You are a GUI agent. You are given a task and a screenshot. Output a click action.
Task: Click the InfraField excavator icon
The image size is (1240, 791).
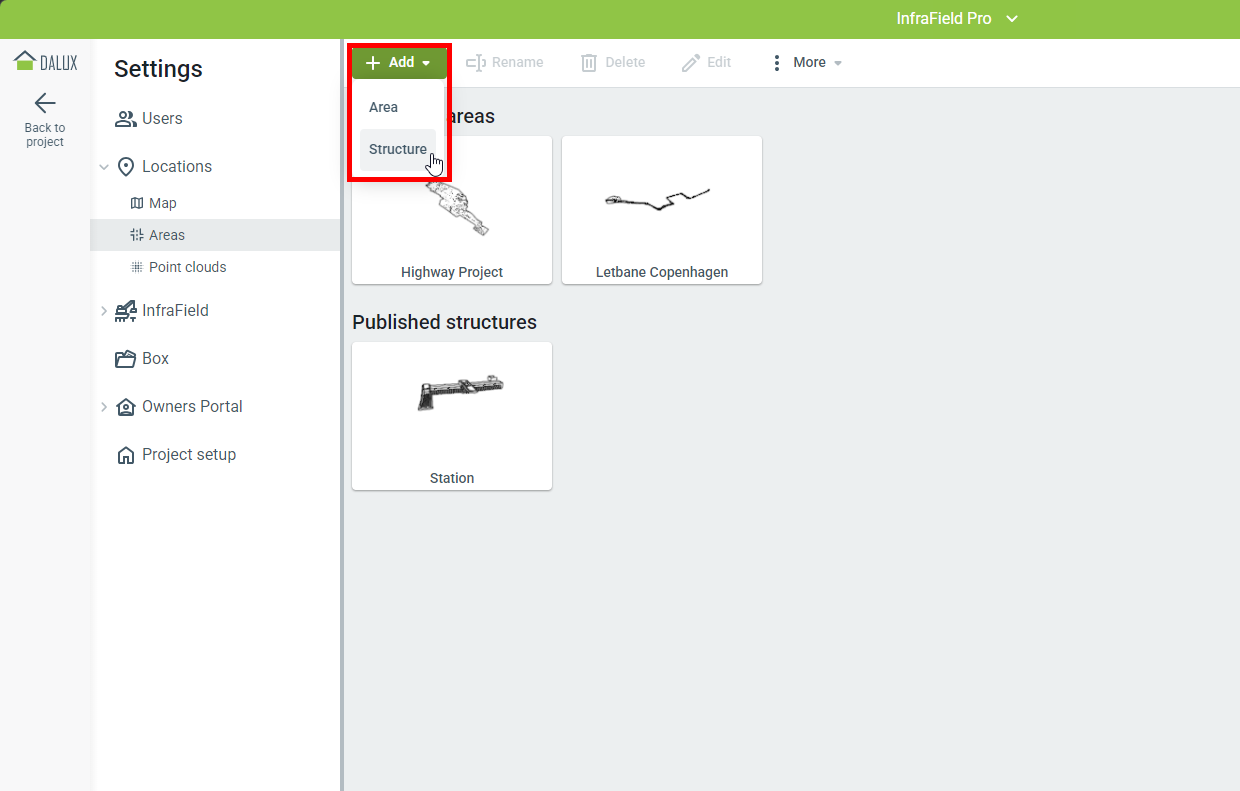(x=126, y=311)
